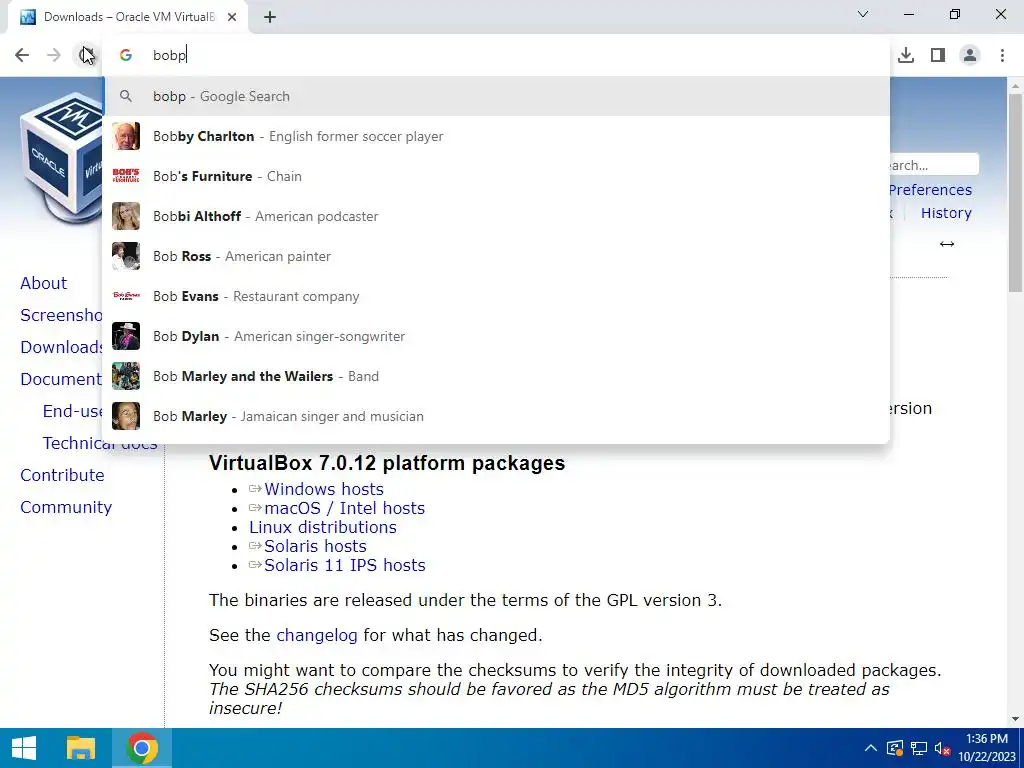Select the Bobby Charlton suggestion
The image size is (1024, 768).
[496, 136]
